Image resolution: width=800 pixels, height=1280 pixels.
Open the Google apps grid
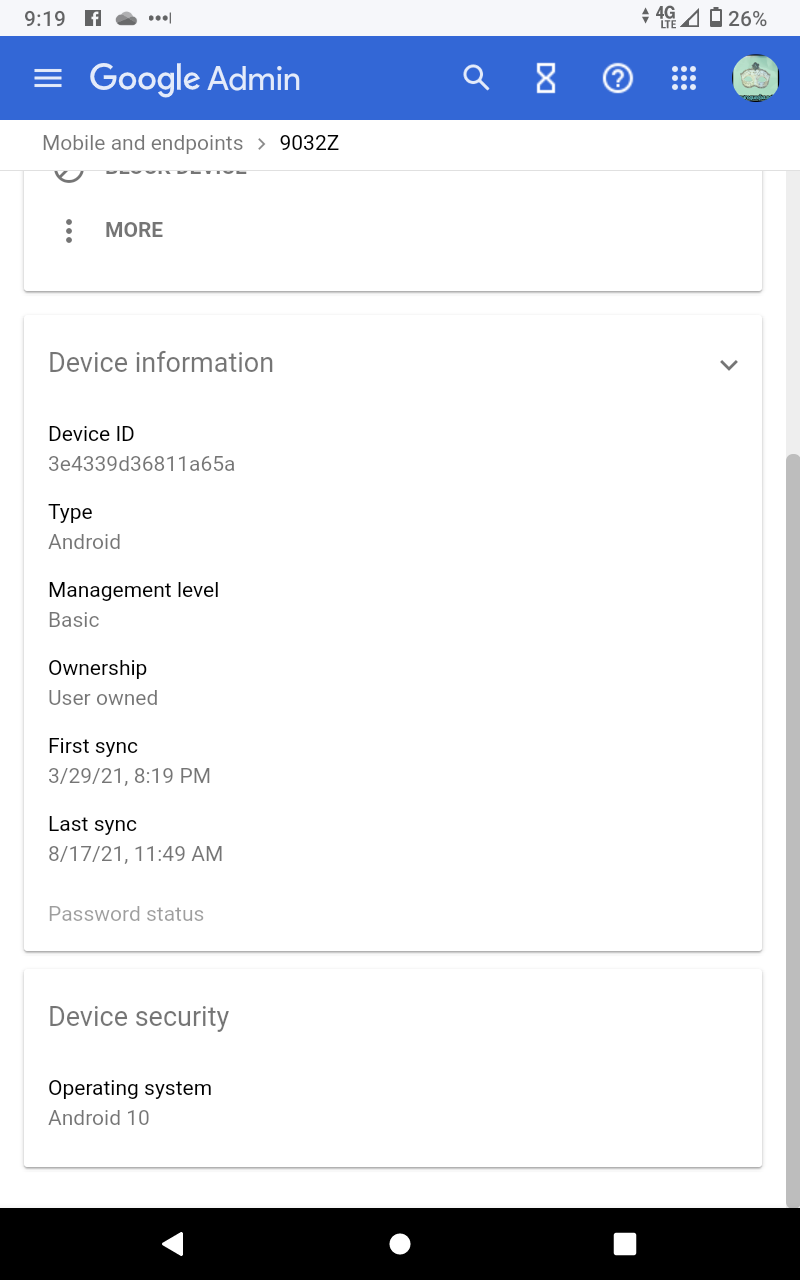point(684,78)
